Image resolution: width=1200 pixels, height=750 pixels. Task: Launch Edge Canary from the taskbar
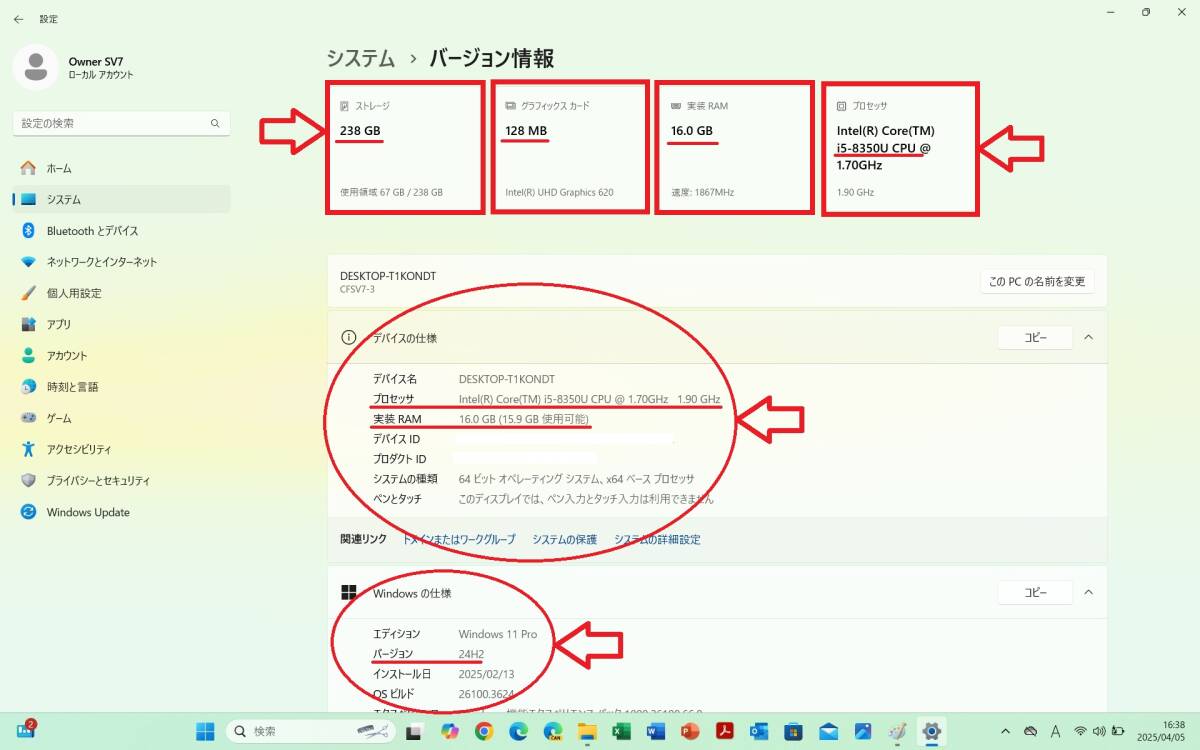click(552, 731)
